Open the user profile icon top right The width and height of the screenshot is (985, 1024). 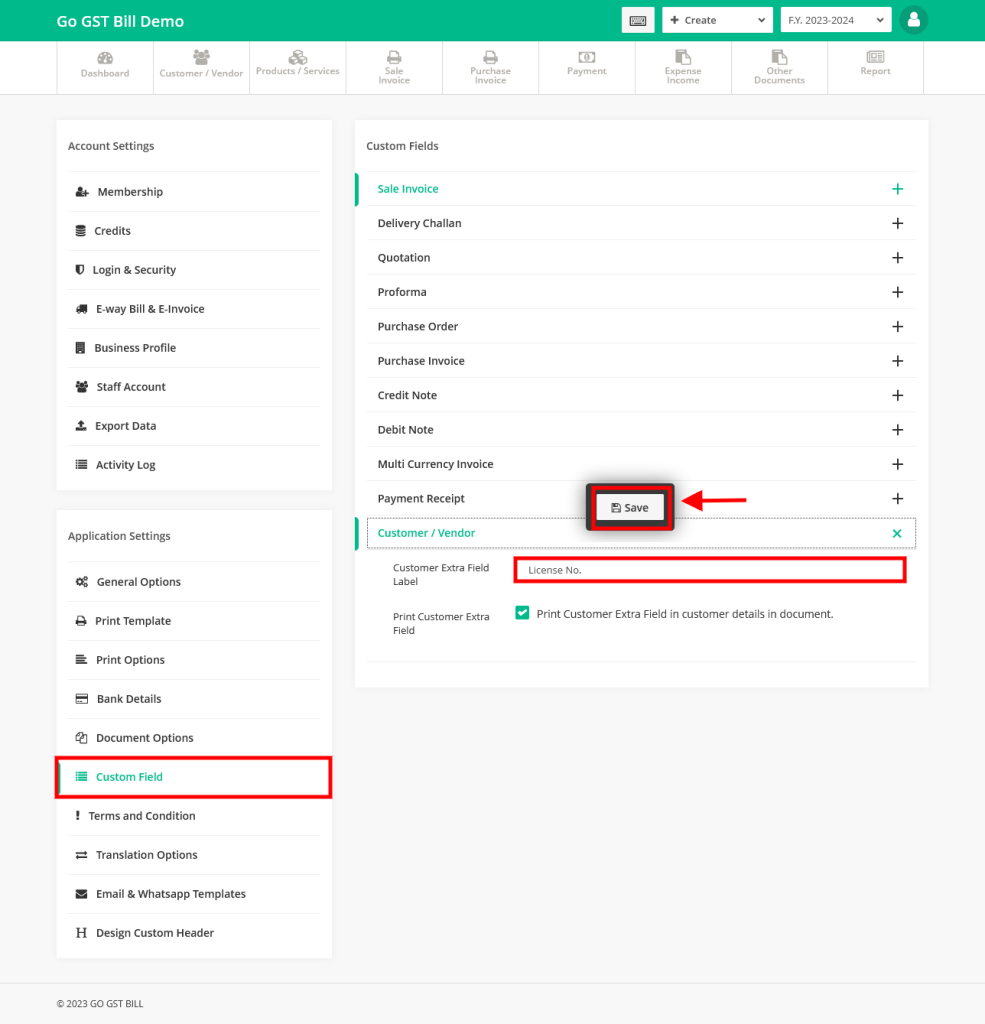point(913,19)
